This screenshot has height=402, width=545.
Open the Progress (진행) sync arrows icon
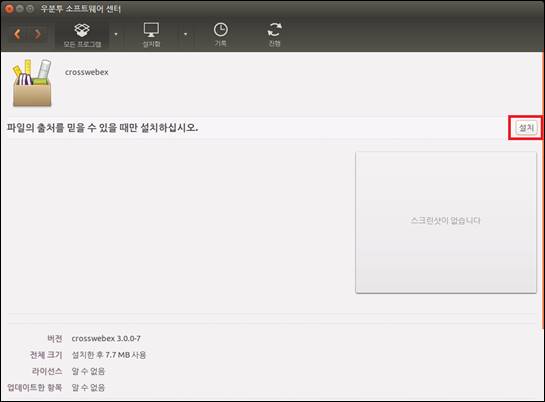274,35
